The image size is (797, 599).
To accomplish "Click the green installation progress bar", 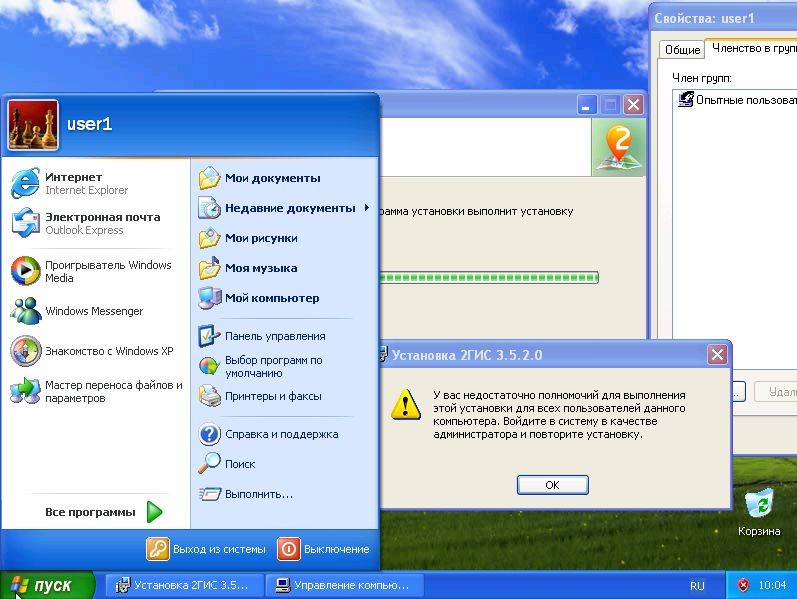I will [x=490, y=277].
